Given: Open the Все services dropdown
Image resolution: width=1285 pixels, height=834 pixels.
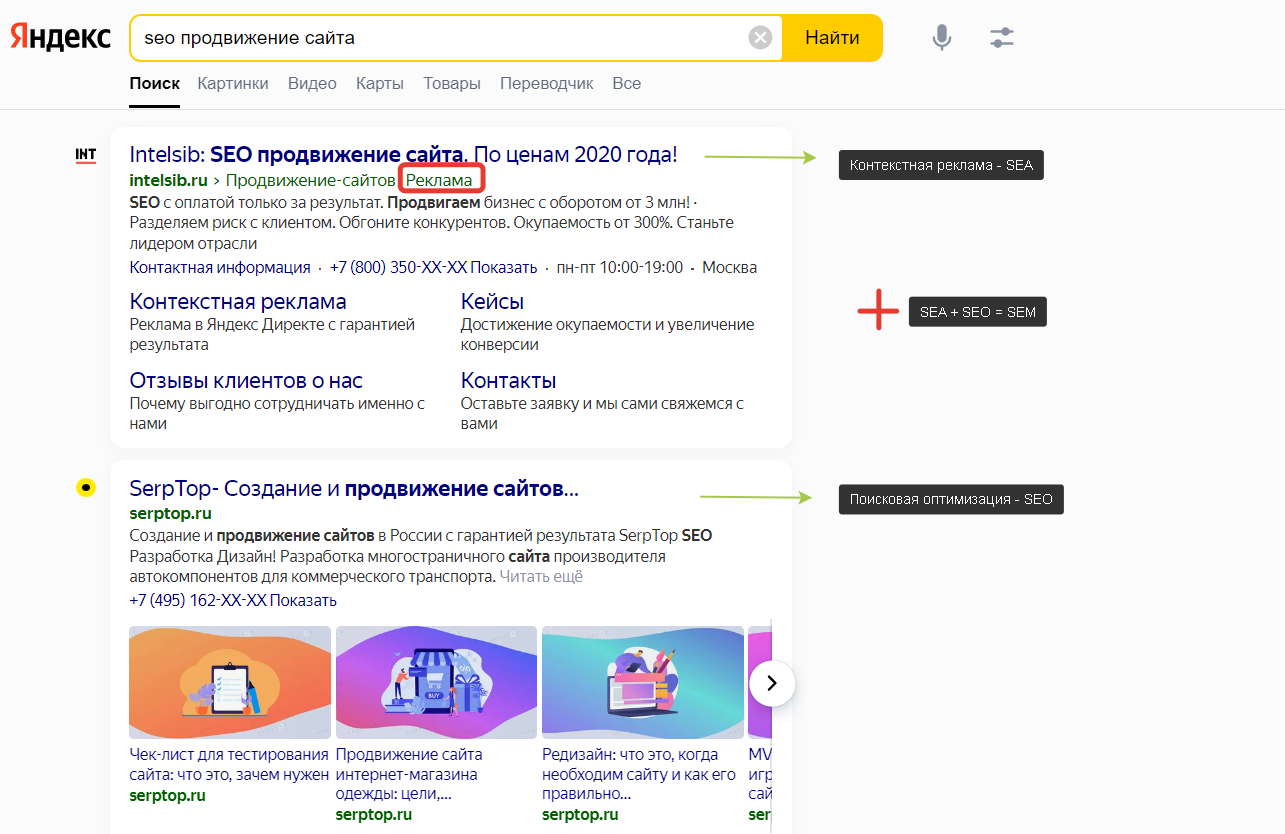Looking at the screenshot, I should point(626,83).
